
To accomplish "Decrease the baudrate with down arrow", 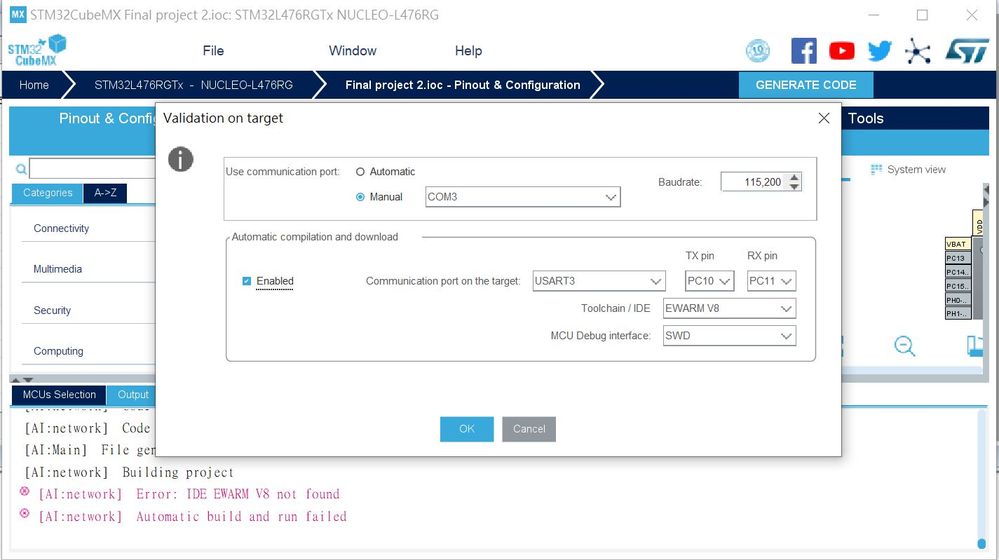I will click(x=794, y=187).
